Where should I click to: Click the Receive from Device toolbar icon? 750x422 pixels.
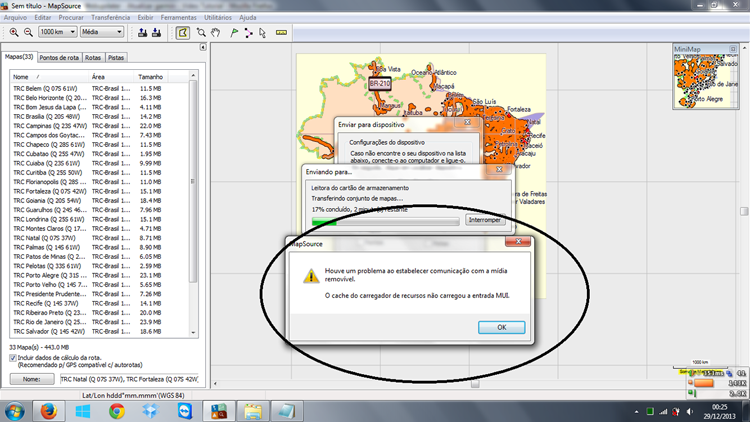coord(156,33)
